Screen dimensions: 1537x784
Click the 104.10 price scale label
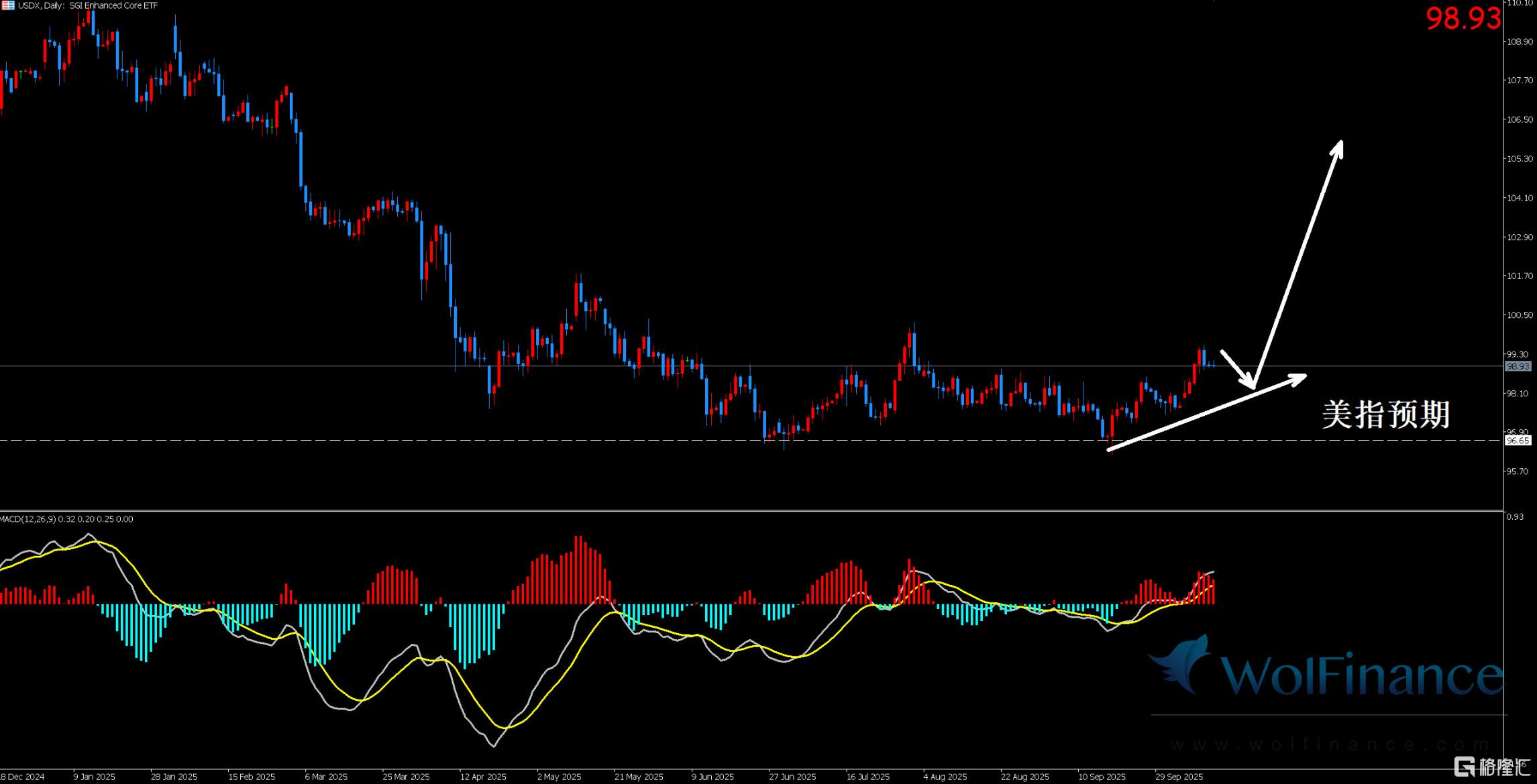1520,198
